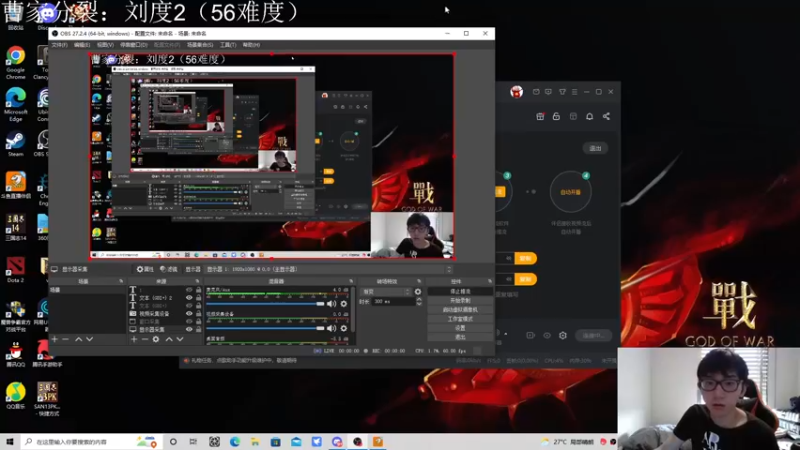800x450 pixels.
Task: Move scene down in Scenes panel
Action: (90, 339)
